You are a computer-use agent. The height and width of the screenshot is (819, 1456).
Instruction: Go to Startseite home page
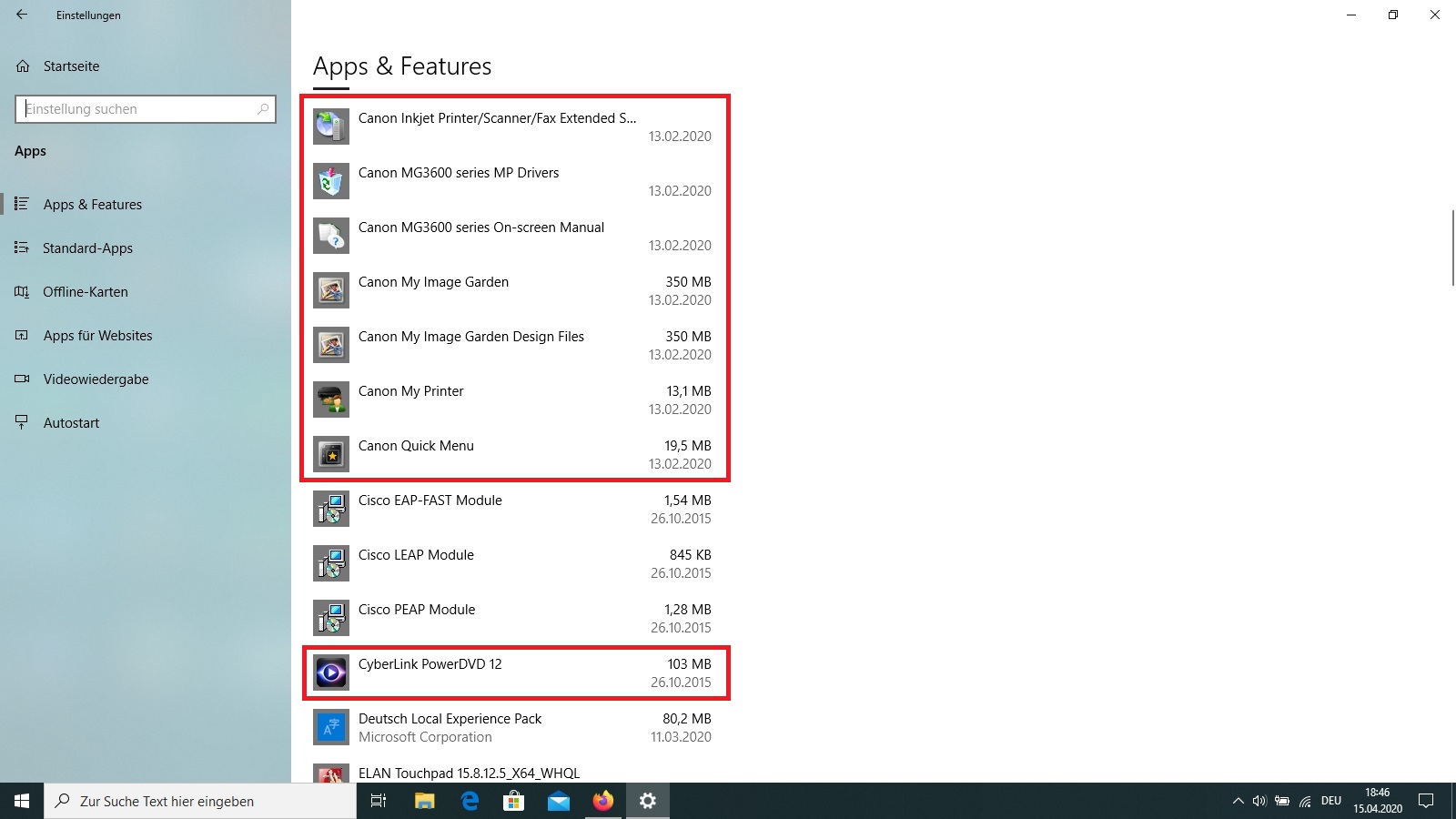point(71,66)
